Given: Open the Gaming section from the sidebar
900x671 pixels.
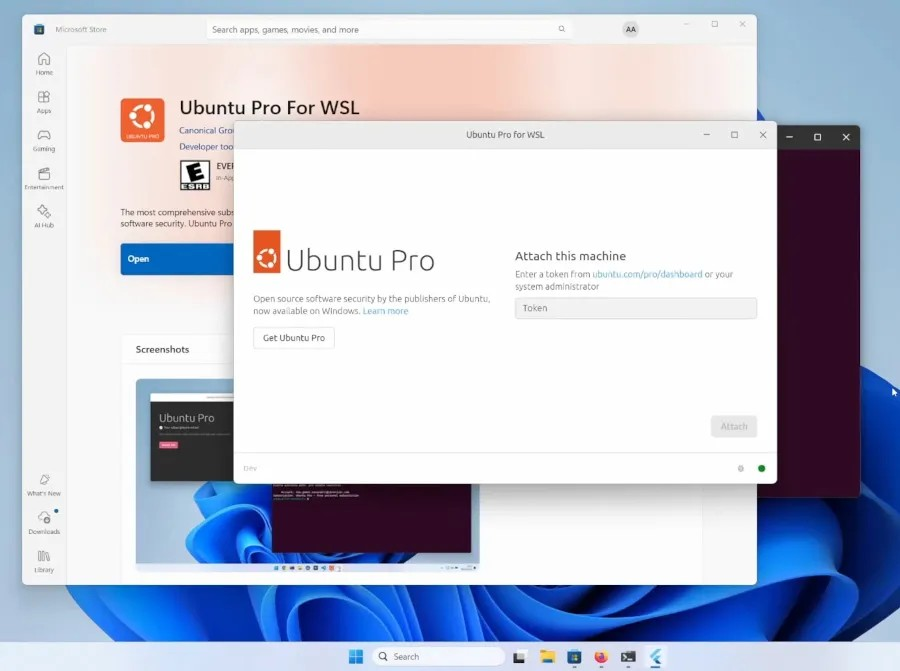Looking at the screenshot, I should (43, 139).
